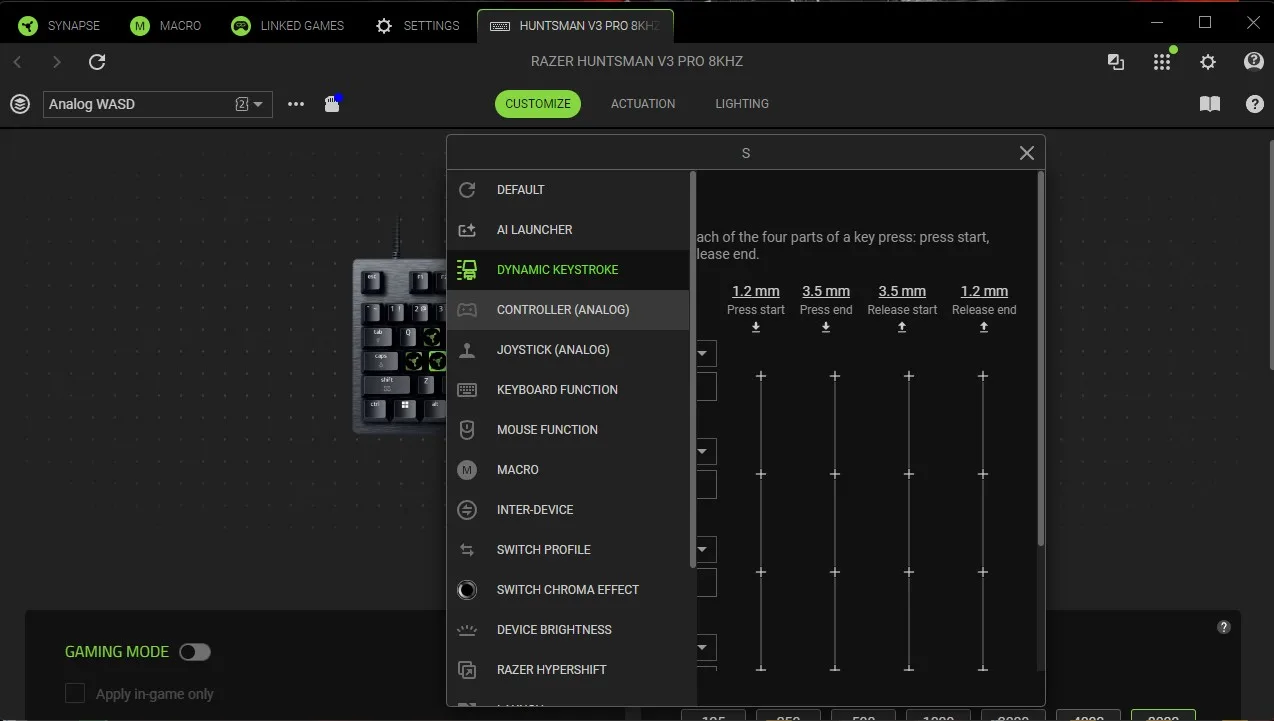Open the multi-window display icon

tap(1116, 62)
